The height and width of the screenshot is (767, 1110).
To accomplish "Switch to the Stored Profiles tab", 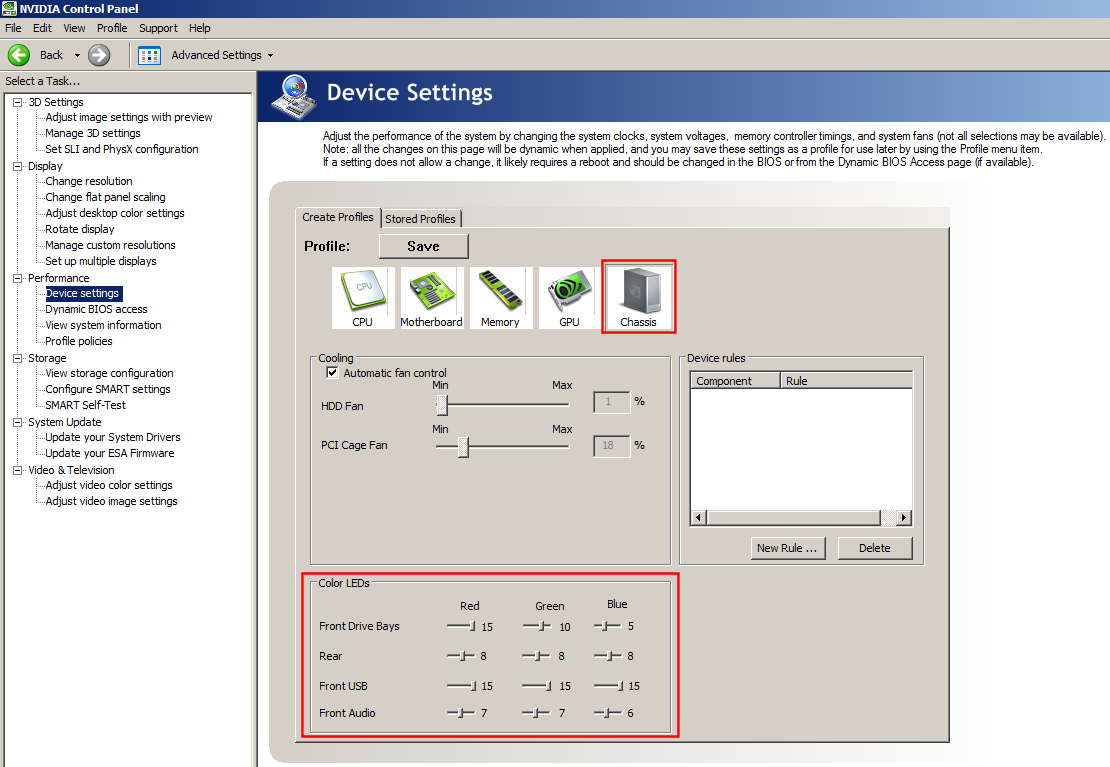I will coord(420,219).
